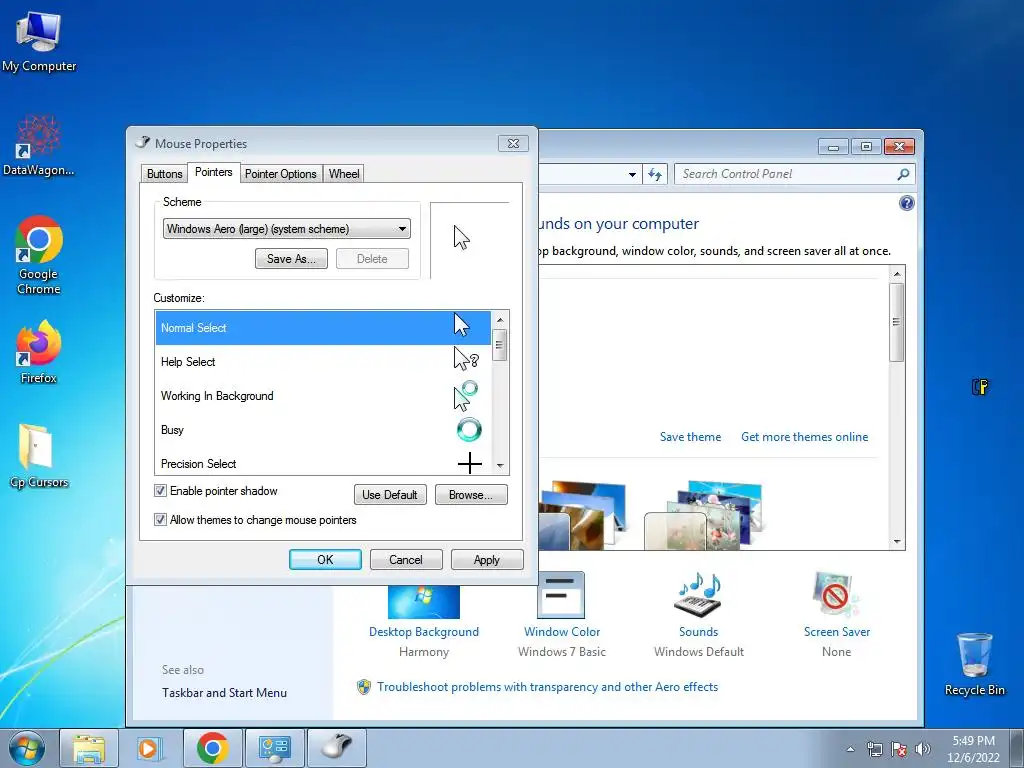Screen dimensions: 1024x768
Task: Click the Browse button
Action: point(471,494)
